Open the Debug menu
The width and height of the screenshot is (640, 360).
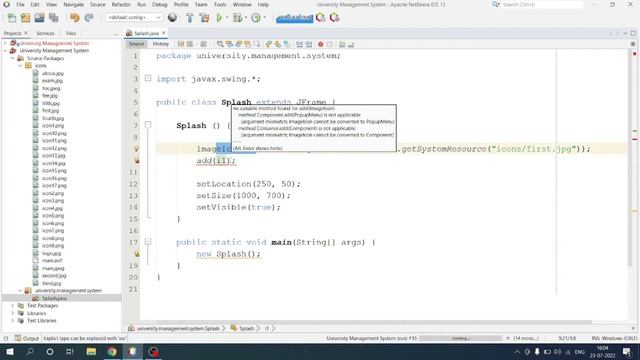[x=160, y=4]
